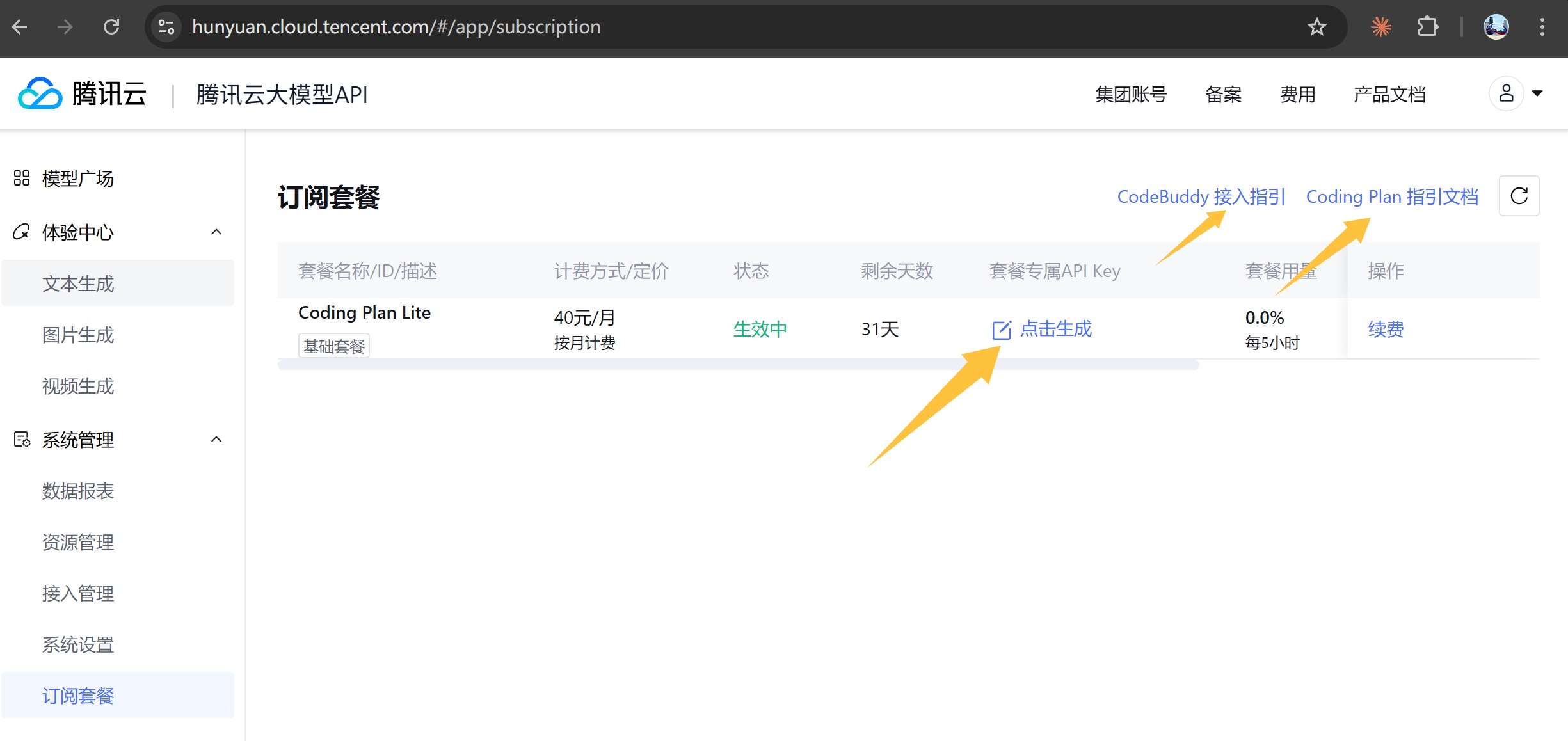Click 续费 to renew the plan
Viewport: 1568px width, 741px height.
(1386, 329)
